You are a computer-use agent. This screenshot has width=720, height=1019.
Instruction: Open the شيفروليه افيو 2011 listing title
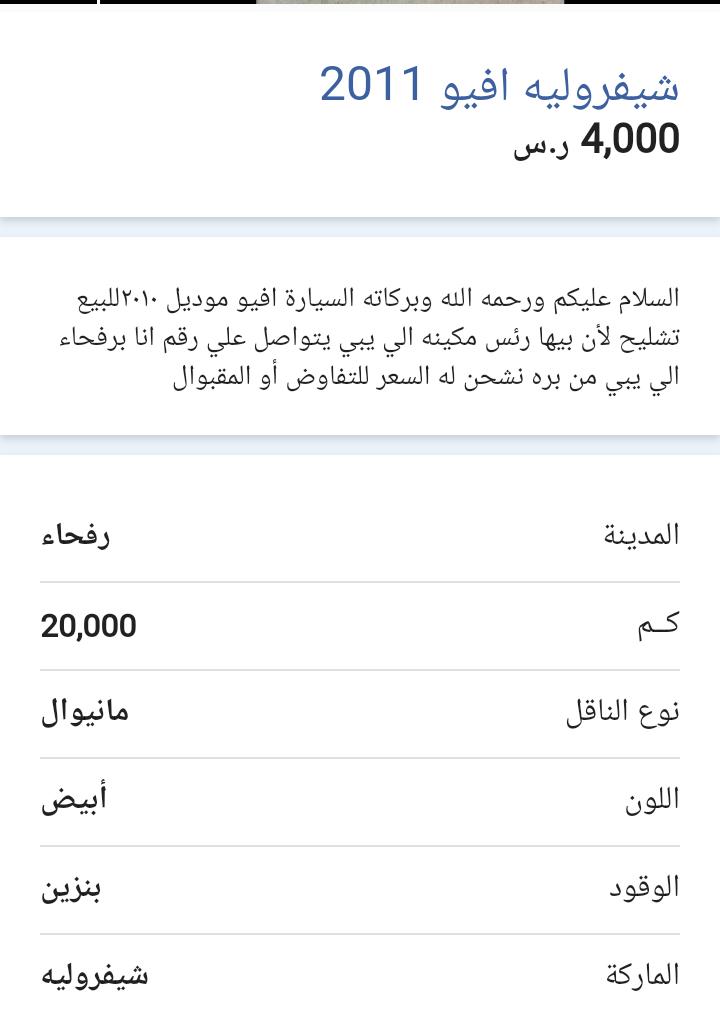point(499,86)
